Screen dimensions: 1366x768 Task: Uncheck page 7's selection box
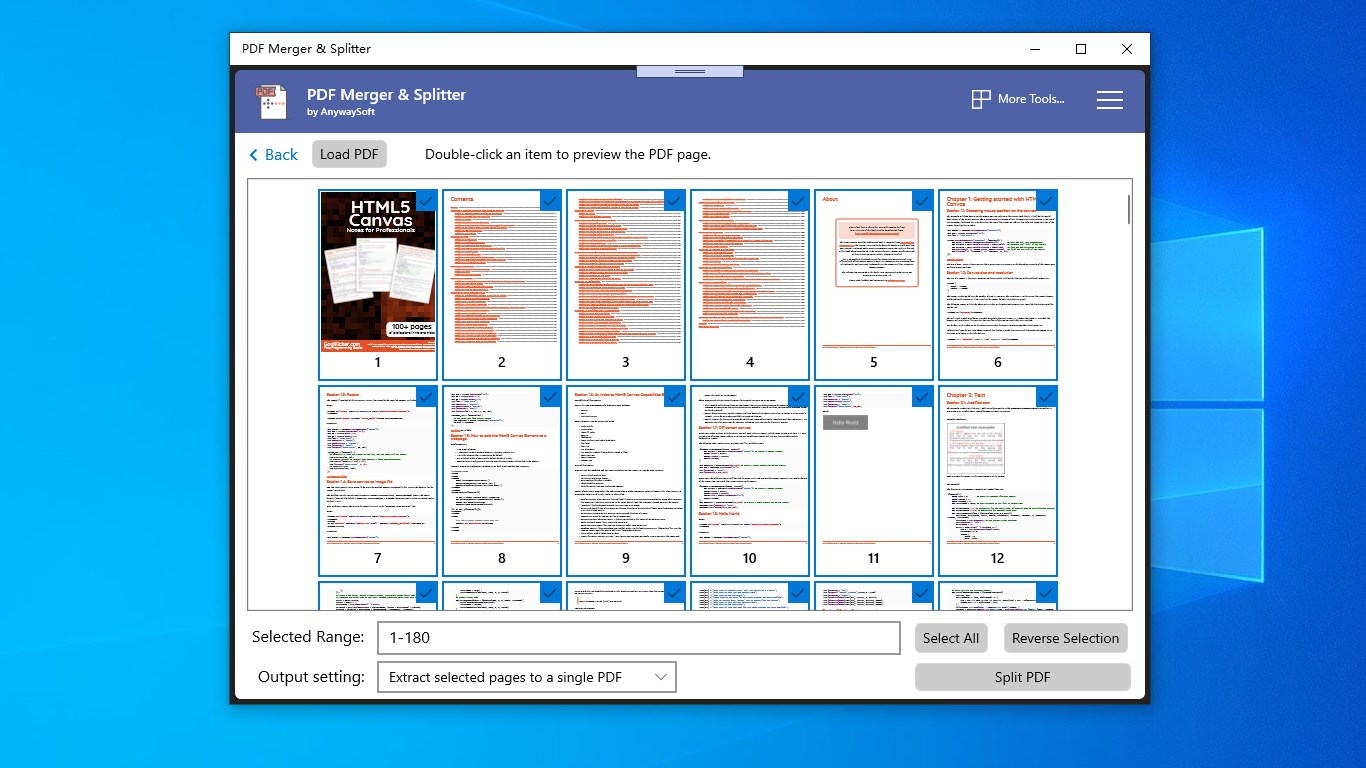(x=426, y=396)
